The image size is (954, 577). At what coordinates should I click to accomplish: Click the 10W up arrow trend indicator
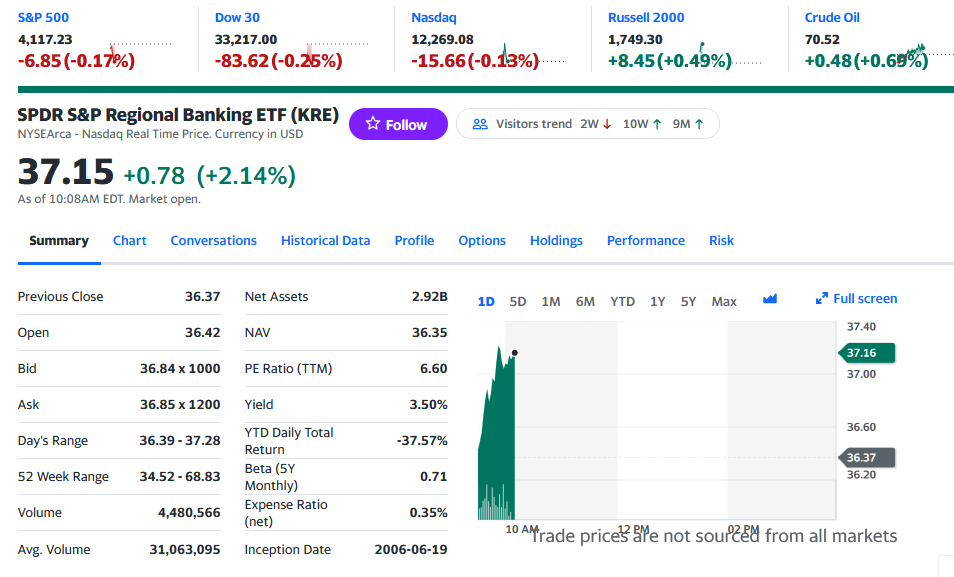click(657, 124)
